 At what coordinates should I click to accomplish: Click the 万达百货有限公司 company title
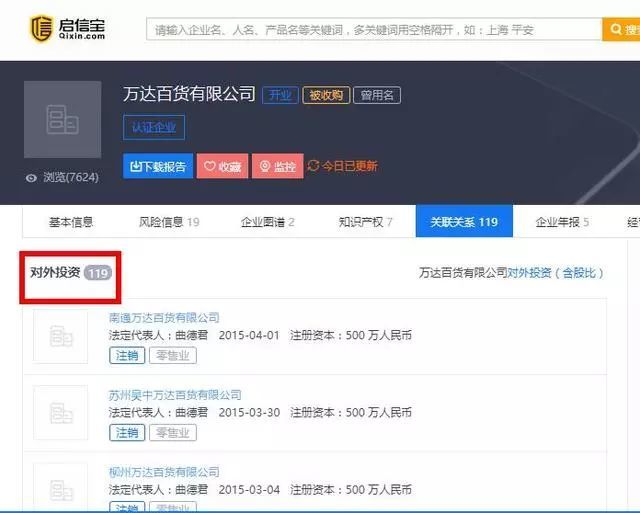point(189,94)
